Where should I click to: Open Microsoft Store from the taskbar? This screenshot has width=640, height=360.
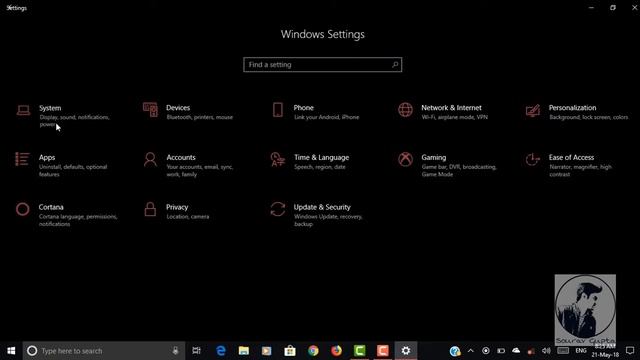(x=290, y=351)
